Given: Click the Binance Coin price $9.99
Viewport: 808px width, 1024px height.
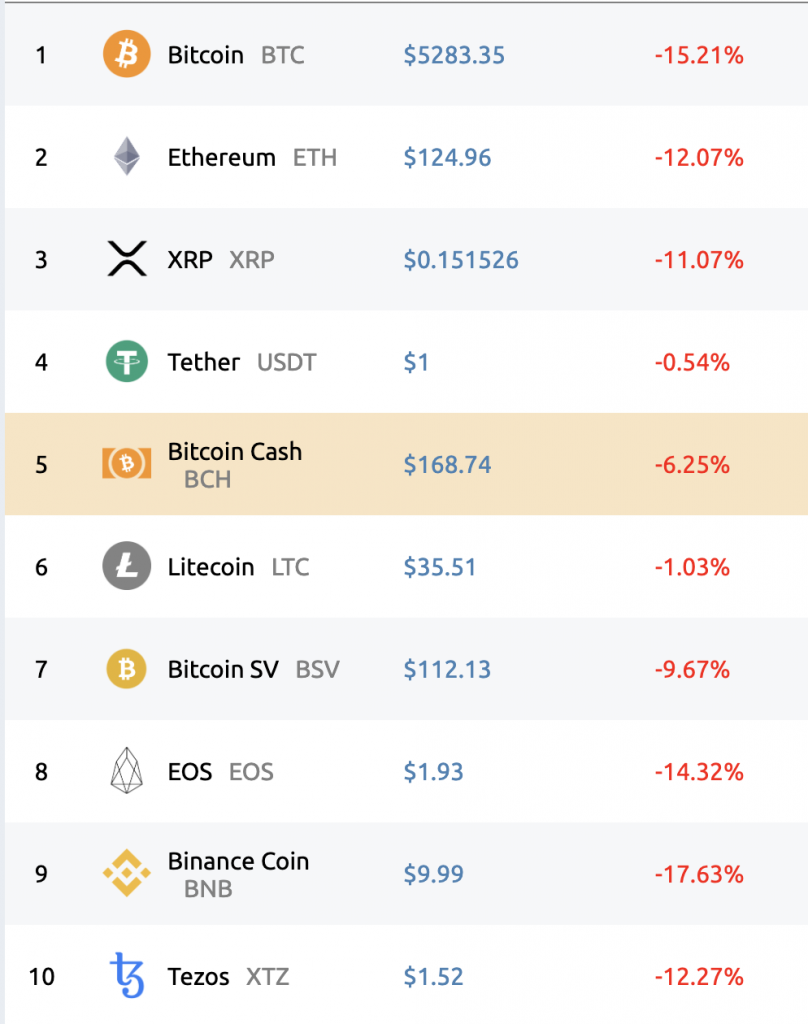Looking at the screenshot, I should pyautogui.click(x=434, y=874).
